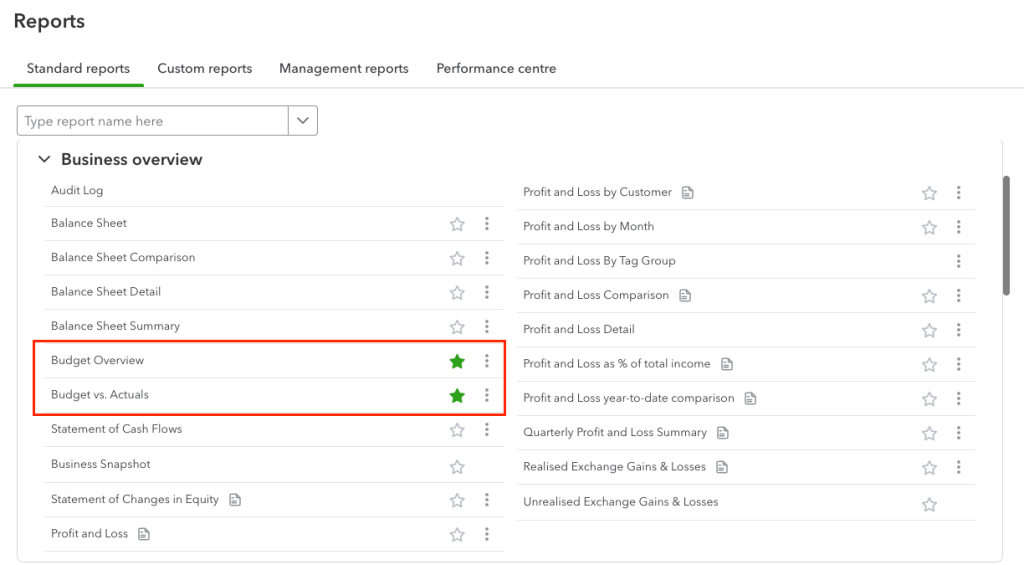Star Realised Exchange Gains & Losses
Screen dimensions: 1024x565
pos(929,468)
